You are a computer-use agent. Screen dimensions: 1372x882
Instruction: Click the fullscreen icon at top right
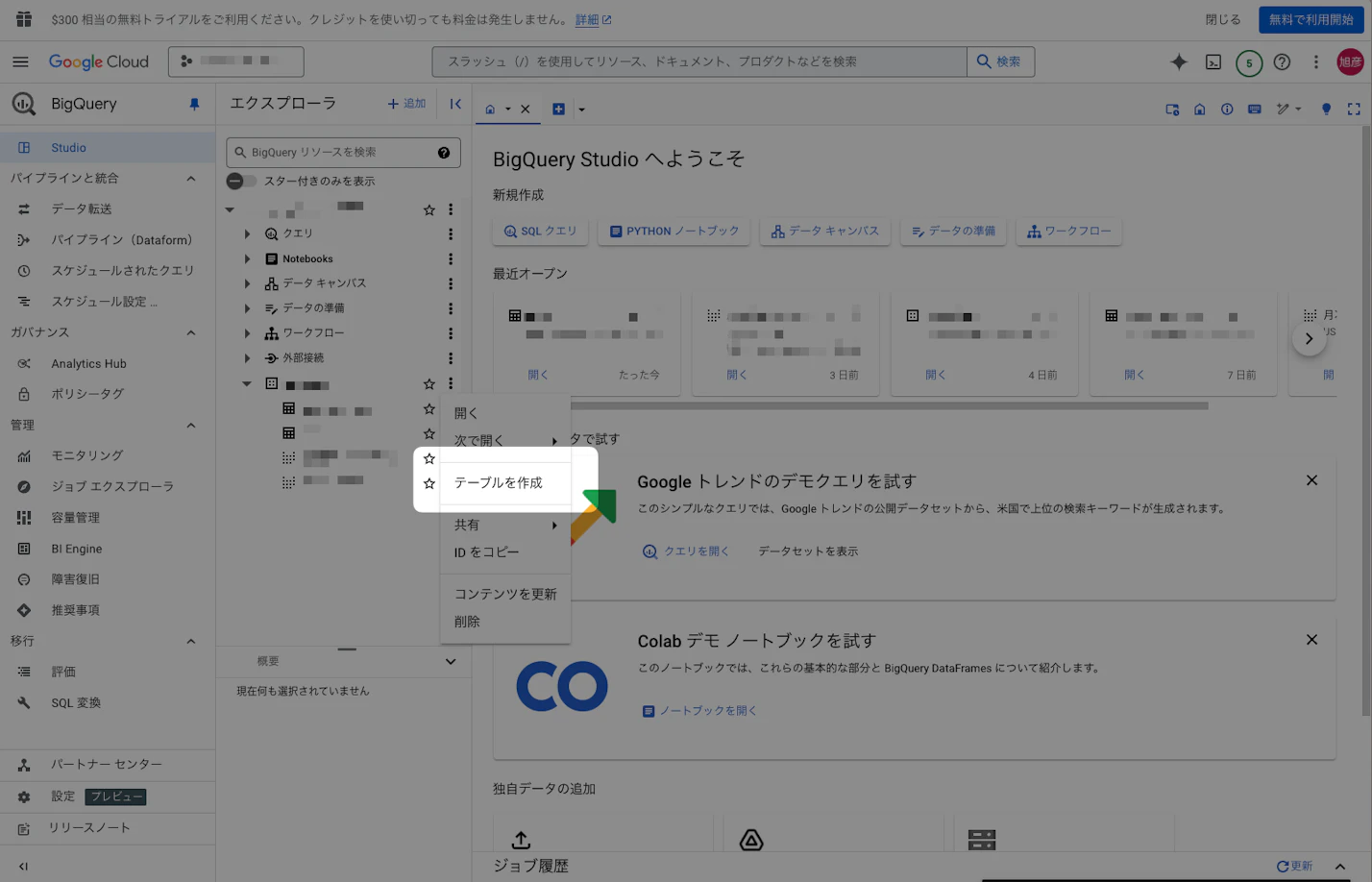click(x=1354, y=110)
